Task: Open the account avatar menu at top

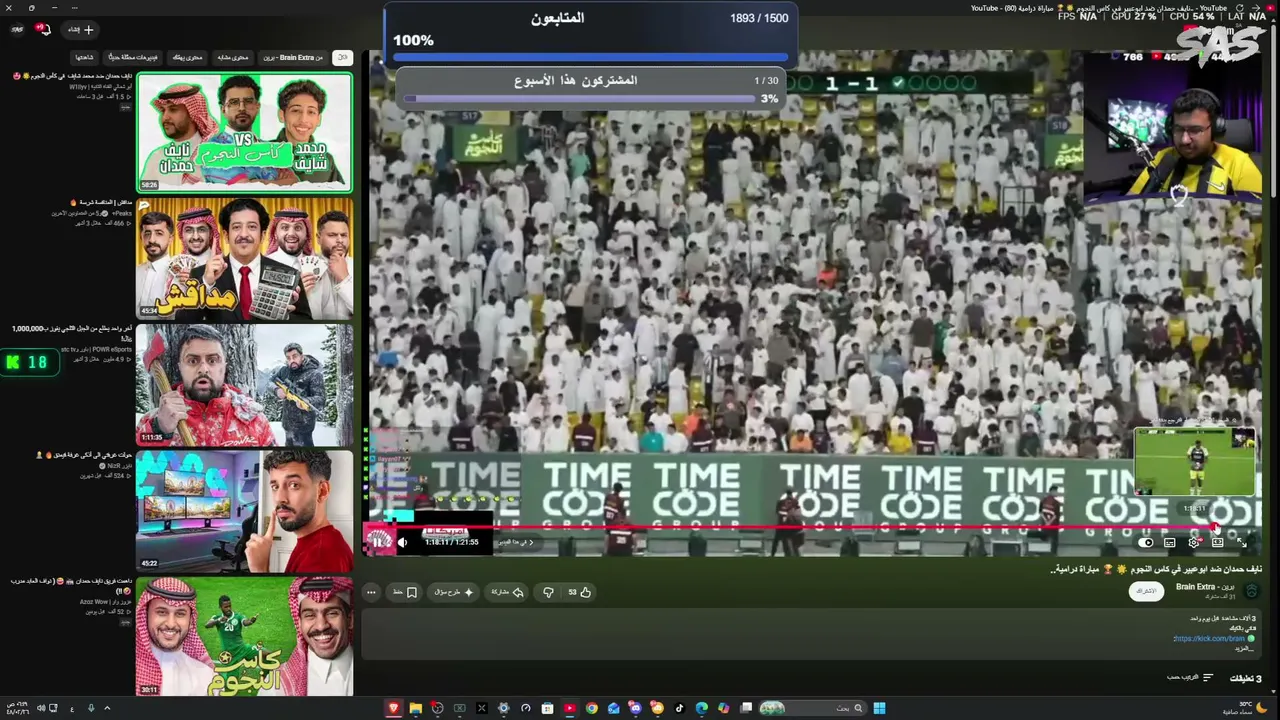Action: point(17,29)
